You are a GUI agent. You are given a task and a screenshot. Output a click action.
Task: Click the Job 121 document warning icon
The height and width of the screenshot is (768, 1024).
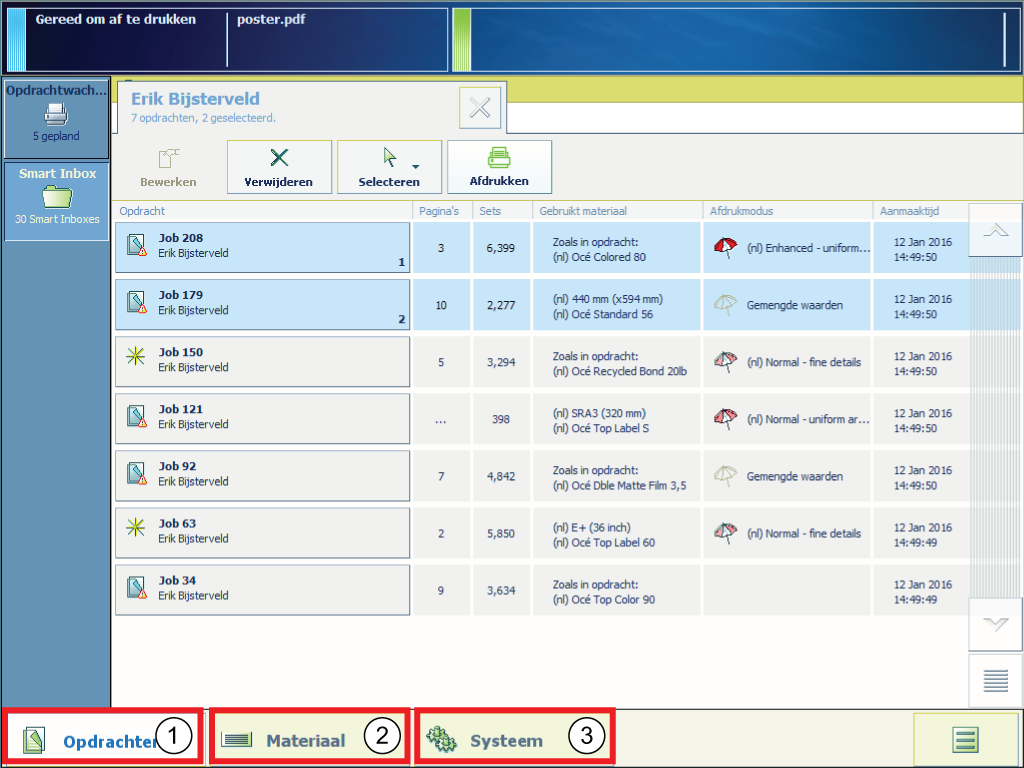pyautogui.click(x=136, y=417)
